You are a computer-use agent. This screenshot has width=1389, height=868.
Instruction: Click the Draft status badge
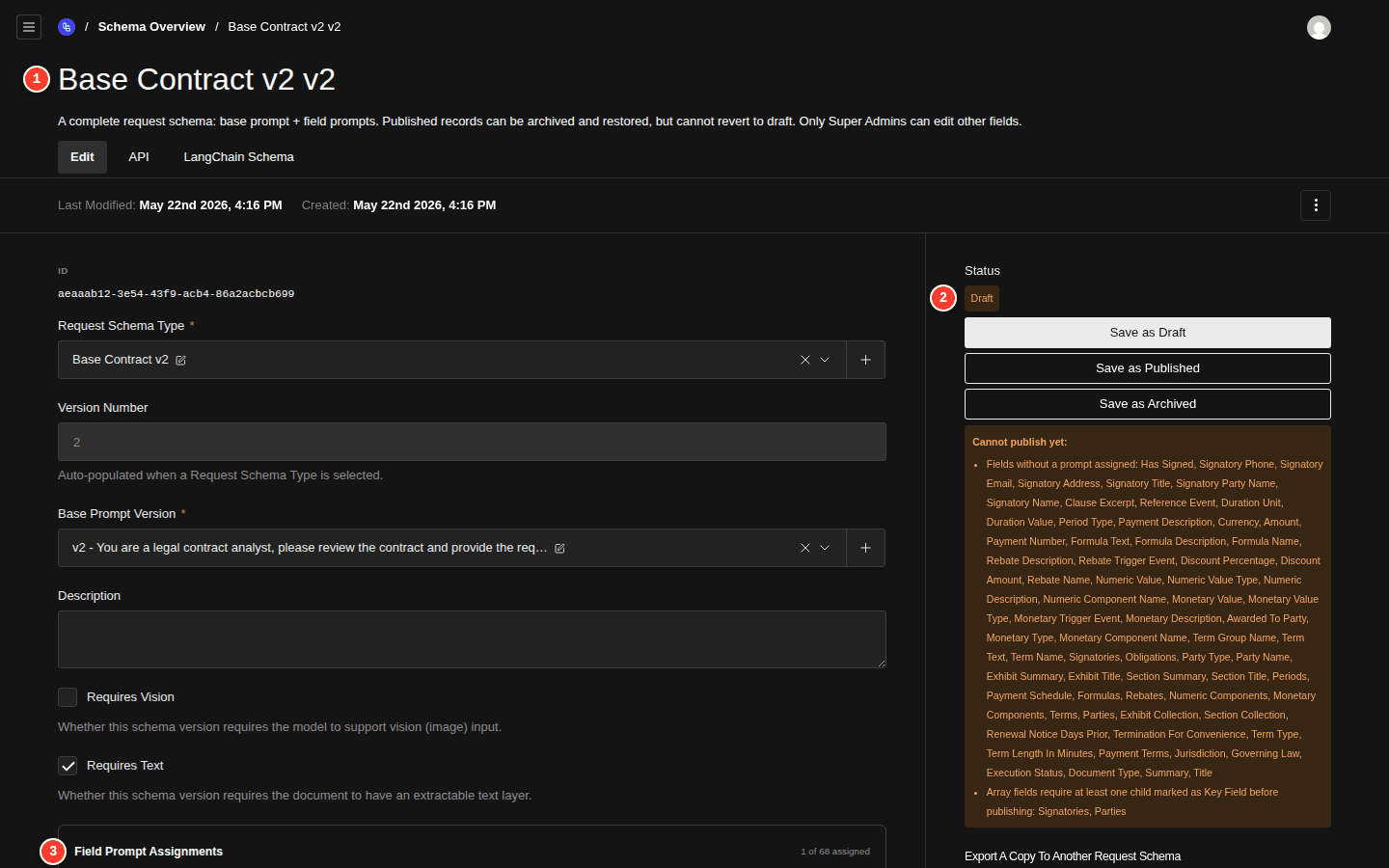pyautogui.click(x=982, y=298)
